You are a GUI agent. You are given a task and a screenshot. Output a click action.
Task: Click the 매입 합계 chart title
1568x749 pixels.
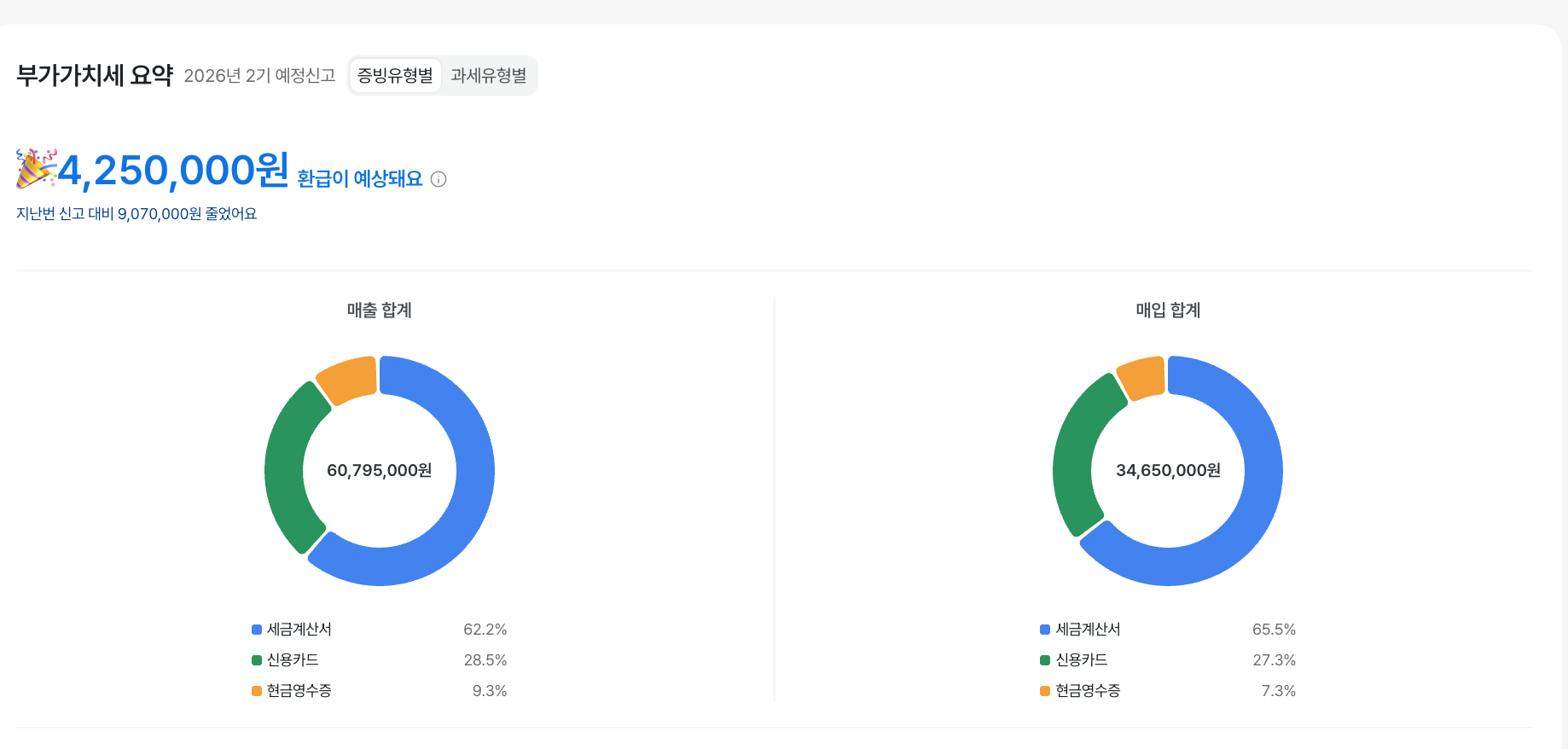[x=1168, y=311]
